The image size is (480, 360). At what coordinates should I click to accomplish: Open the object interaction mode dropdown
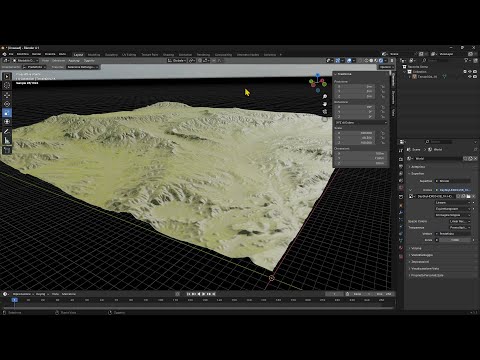25,61
